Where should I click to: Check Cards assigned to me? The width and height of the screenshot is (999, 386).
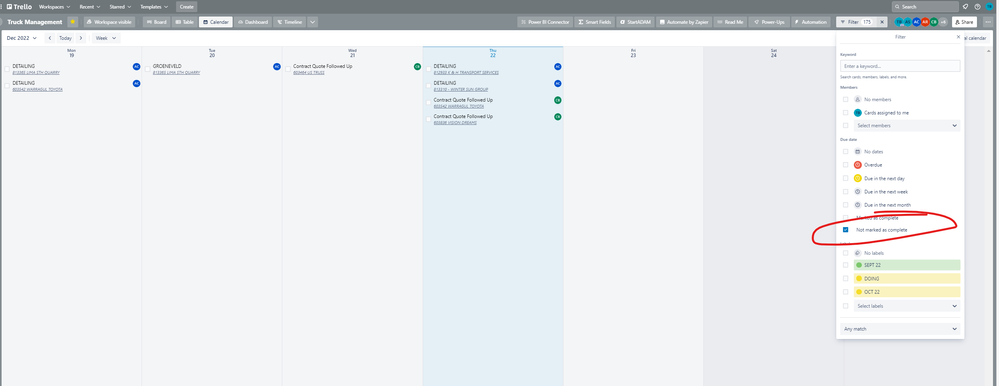[x=845, y=113]
